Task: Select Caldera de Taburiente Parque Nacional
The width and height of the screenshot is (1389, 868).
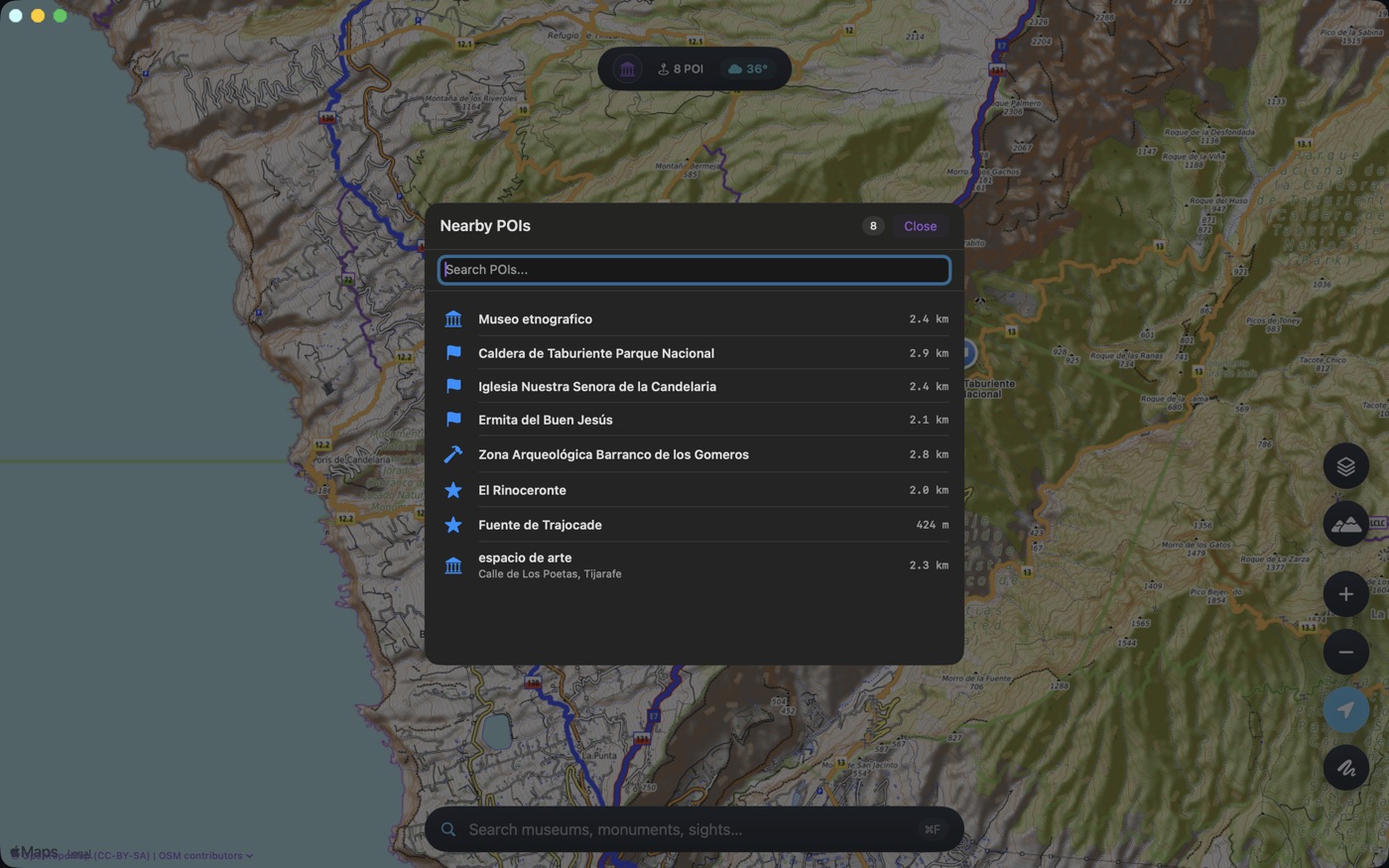Action: point(694,353)
